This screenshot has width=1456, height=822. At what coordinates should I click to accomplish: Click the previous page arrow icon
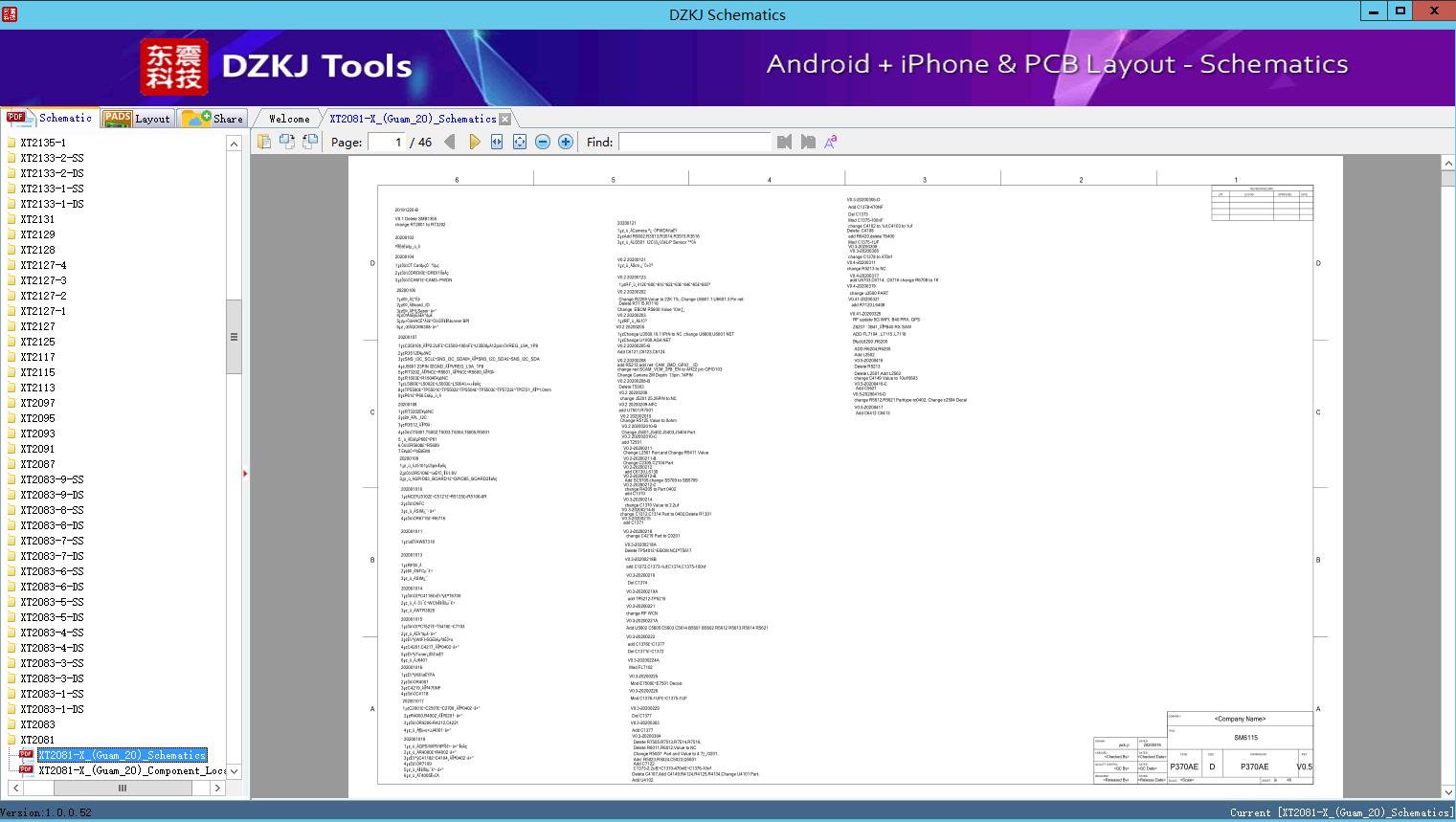tap(449, 142)
